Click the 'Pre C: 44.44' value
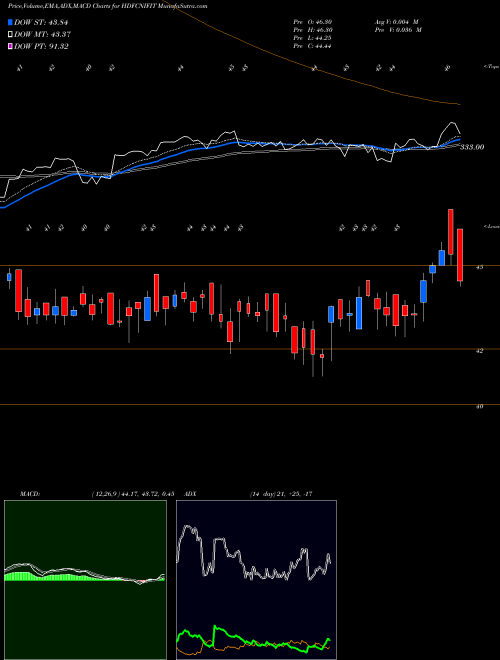The image size is (500, 660). [312, 46]
